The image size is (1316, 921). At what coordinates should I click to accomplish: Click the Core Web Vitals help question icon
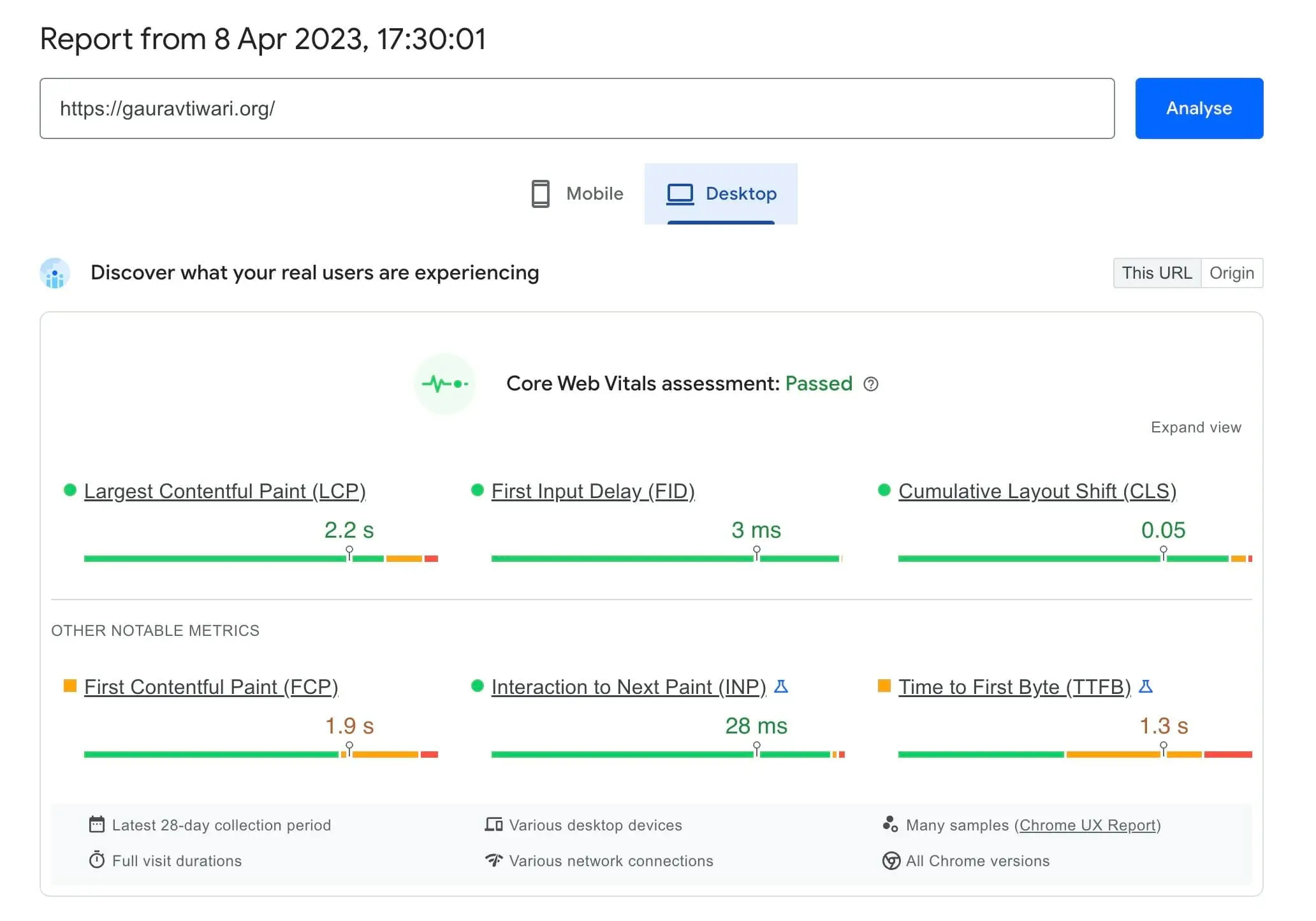[870, 384]
